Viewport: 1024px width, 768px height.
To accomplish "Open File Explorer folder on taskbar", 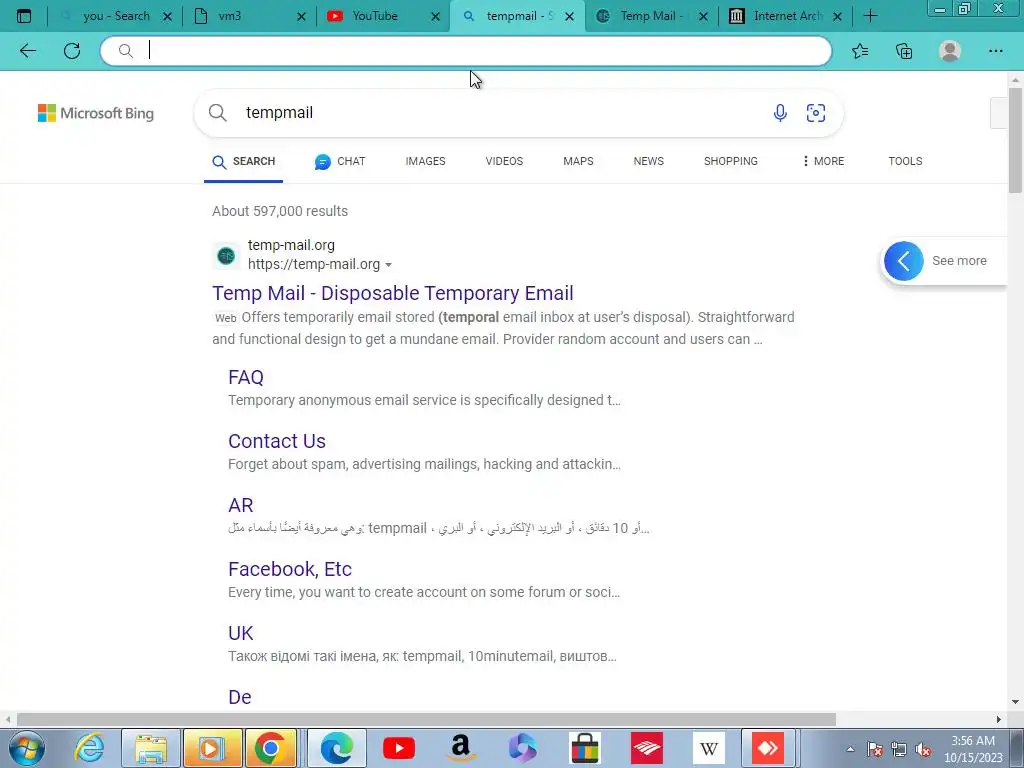I will click(151, 748).
